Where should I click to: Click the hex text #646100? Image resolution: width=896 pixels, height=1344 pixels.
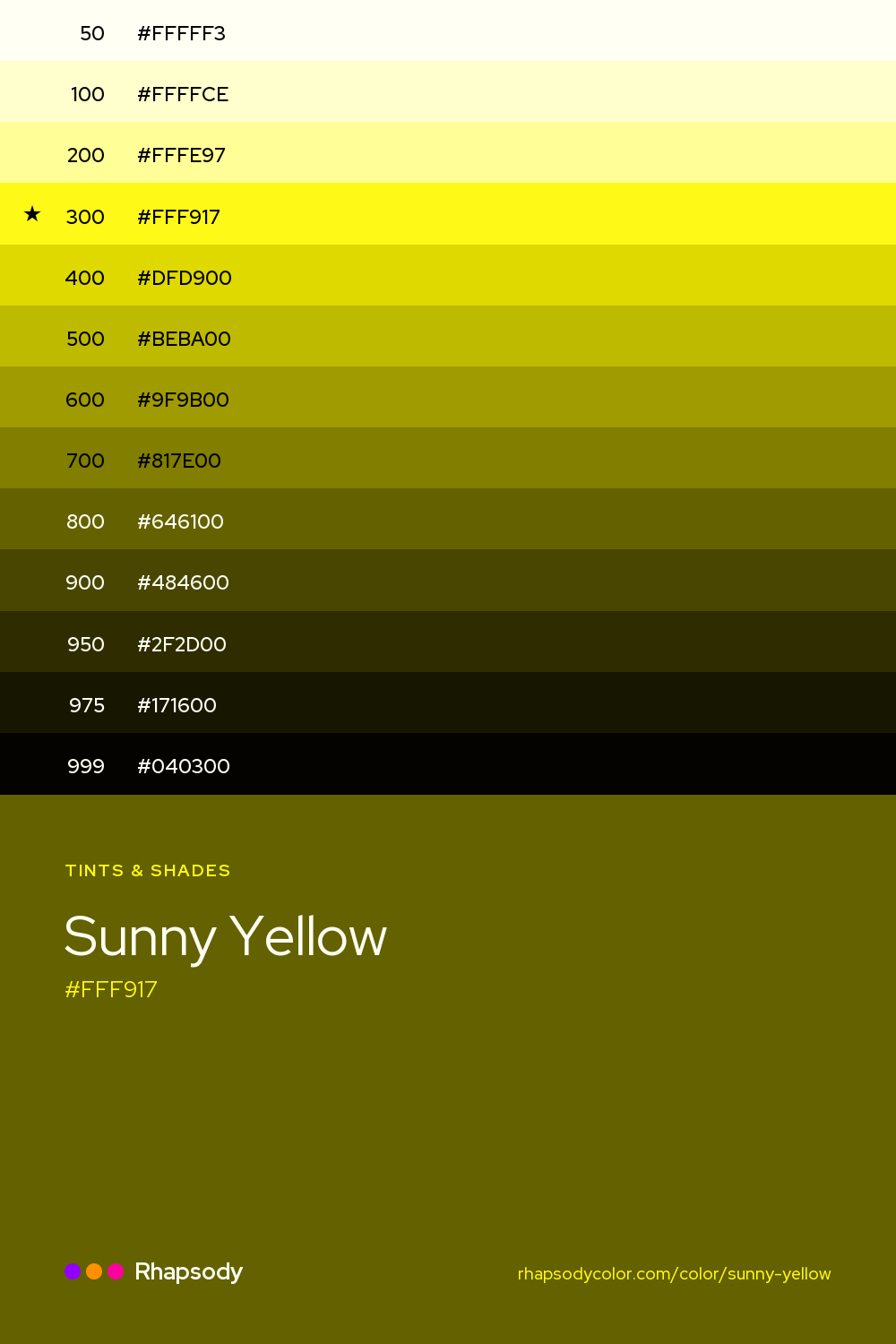[180, 521]
